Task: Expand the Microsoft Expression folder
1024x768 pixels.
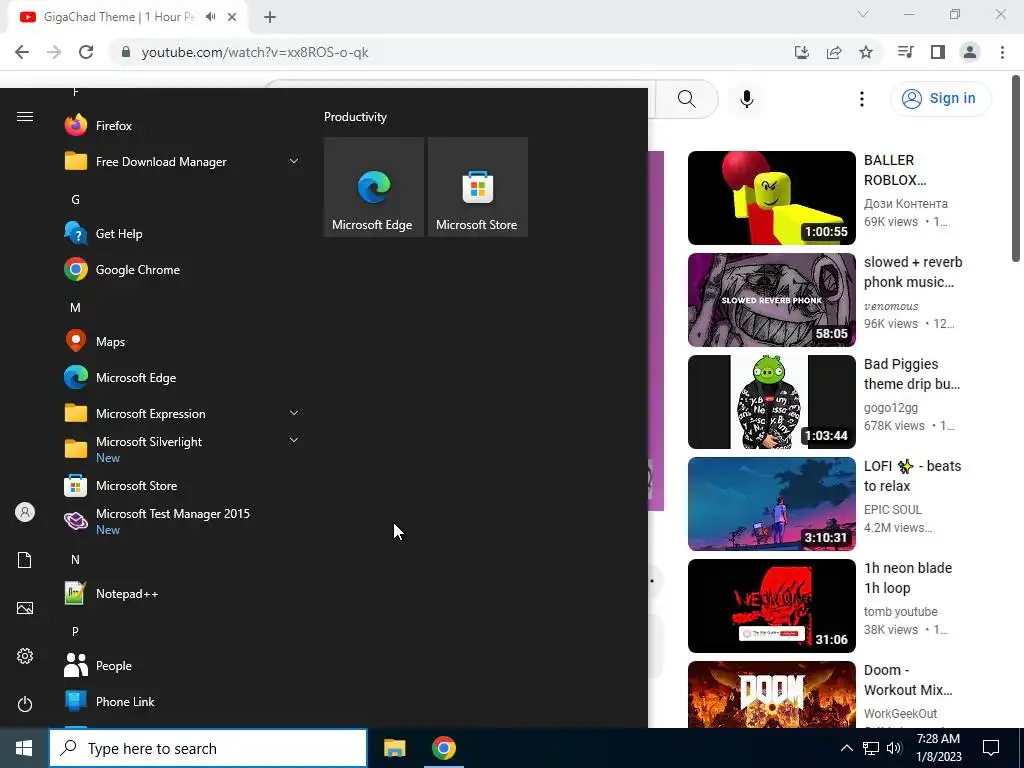Action: coord(182,413)
